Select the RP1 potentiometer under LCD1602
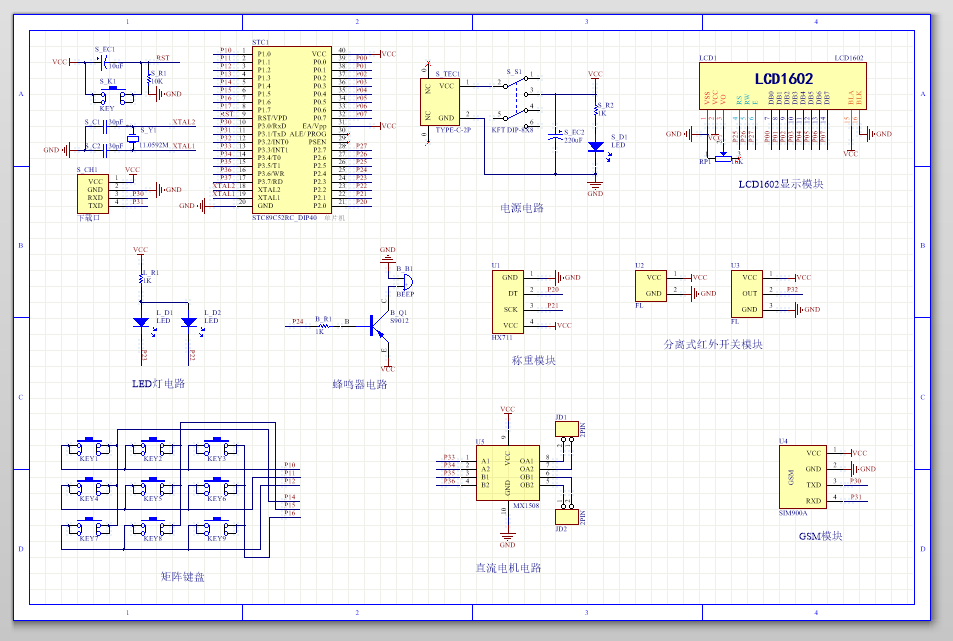The width and height of the screenshot is (953, 641). click(722, 156)
